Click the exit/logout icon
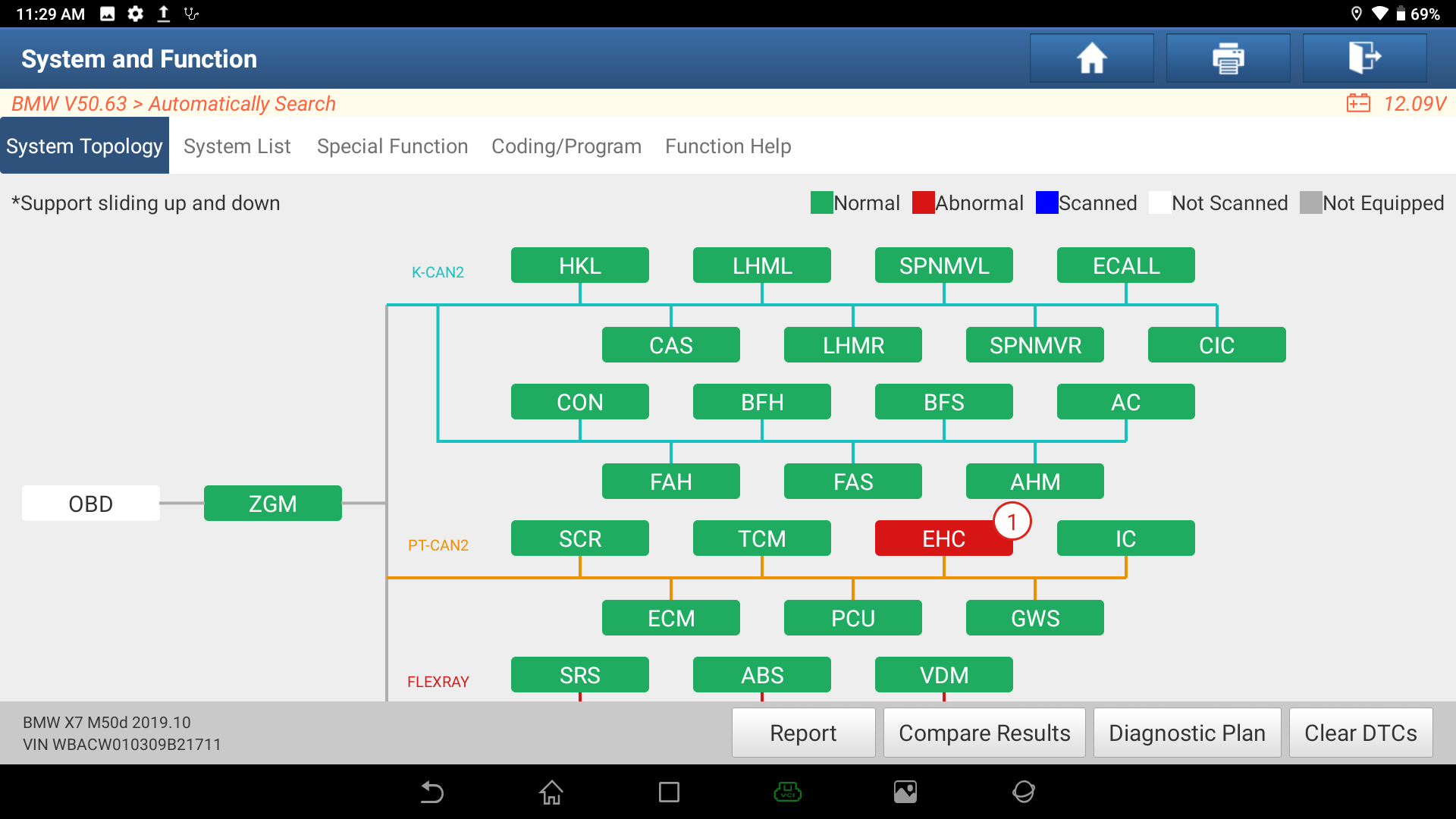 click(x=1363, y=58)
